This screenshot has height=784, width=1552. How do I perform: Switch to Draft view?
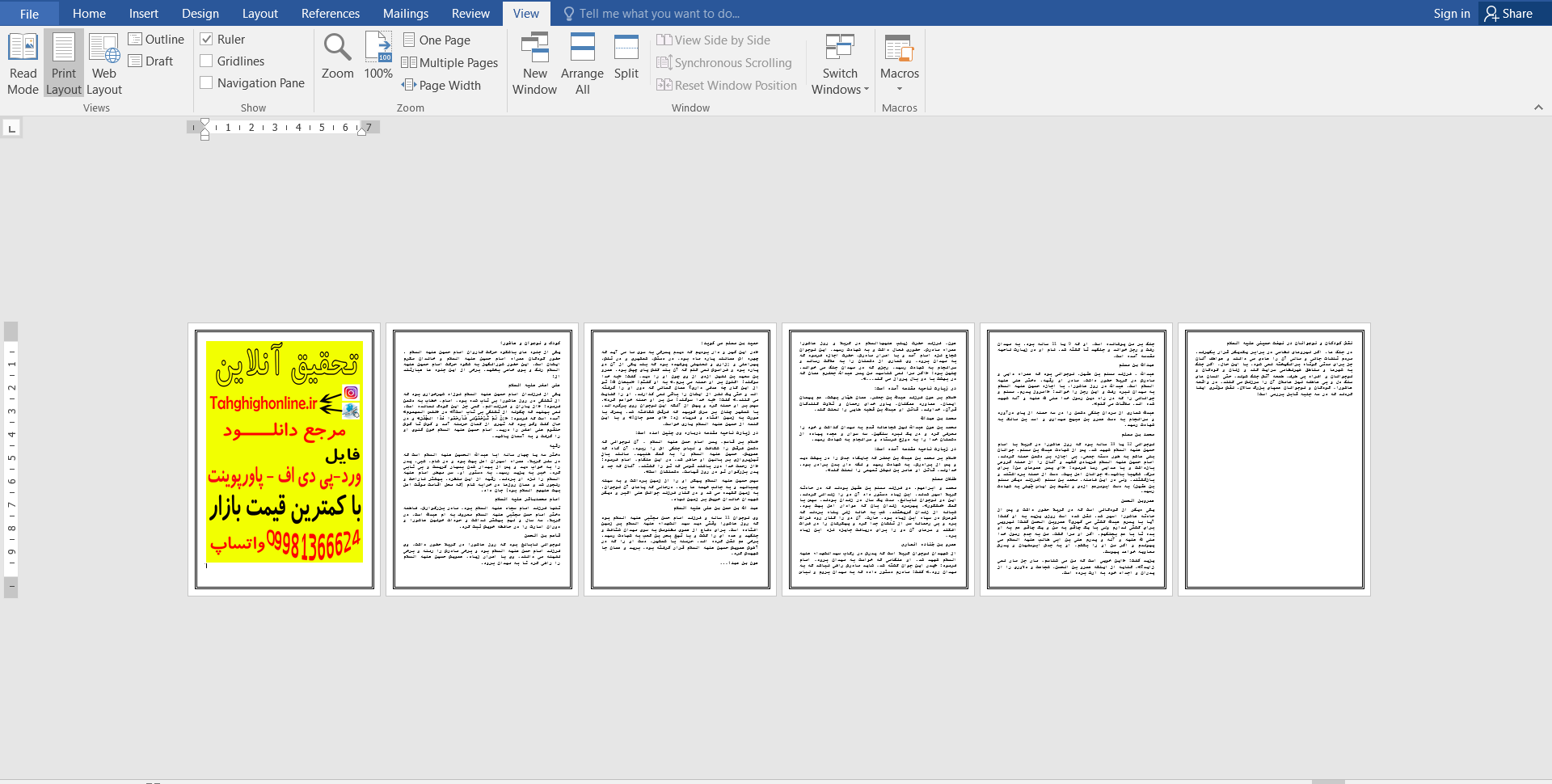[x=151, y=61]
